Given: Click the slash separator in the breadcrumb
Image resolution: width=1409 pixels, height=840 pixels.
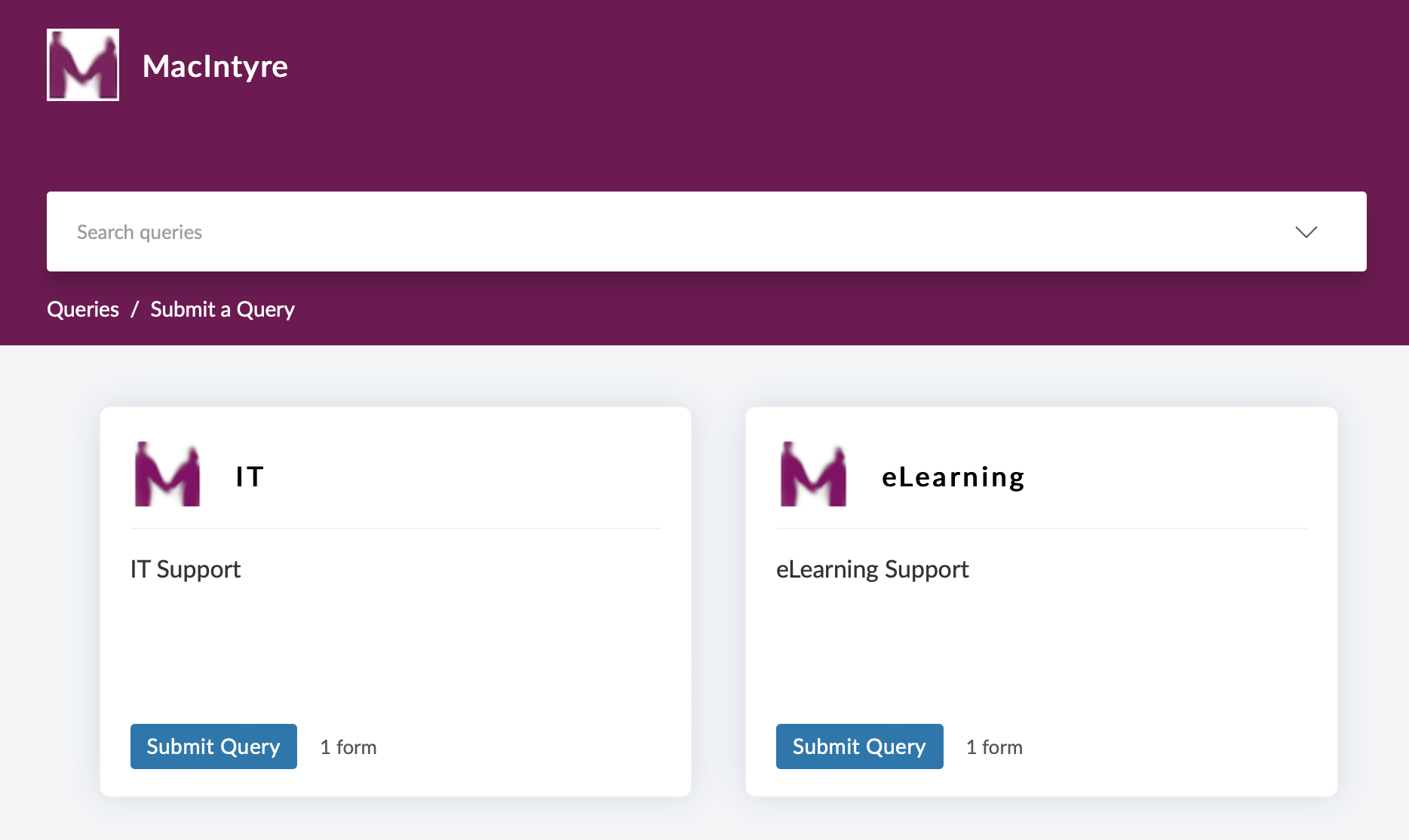Looking at the screenshot, I should pos(135,309).
